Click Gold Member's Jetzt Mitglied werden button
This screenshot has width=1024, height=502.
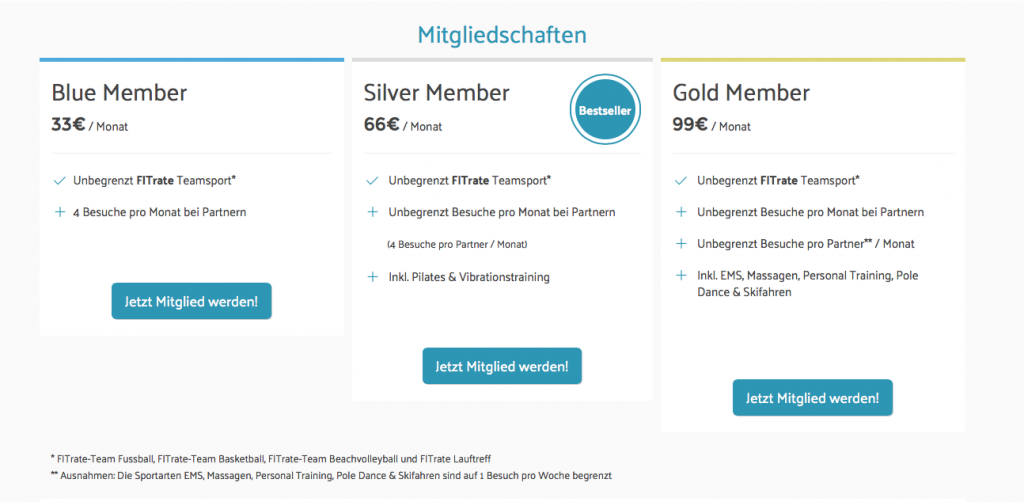coord(812,398)
